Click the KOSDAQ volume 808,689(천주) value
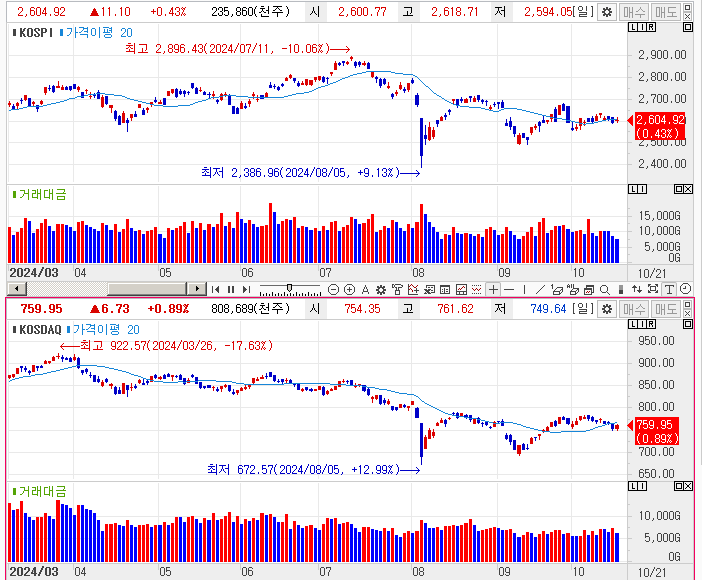Screen dimensions: 702x580 (x=250, y=309)
